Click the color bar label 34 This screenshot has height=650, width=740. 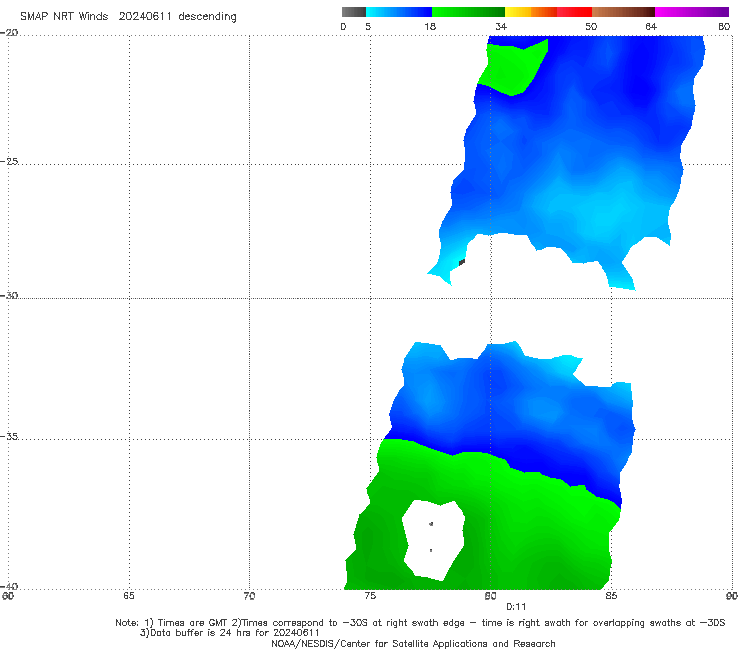pyautogui.click(x=501, y=26)
